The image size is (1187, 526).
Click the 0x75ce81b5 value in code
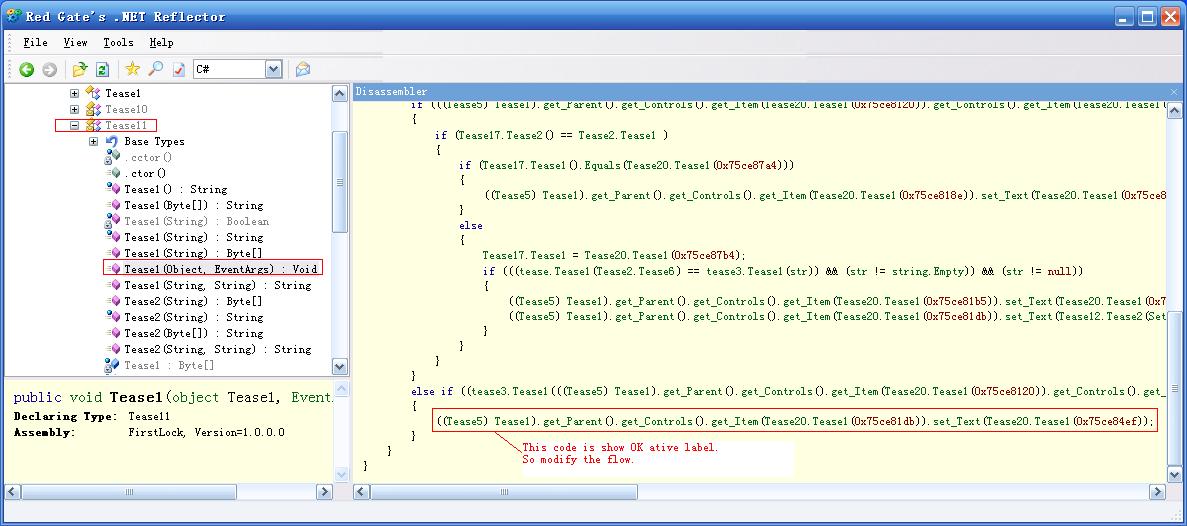[x=954, y=301]
